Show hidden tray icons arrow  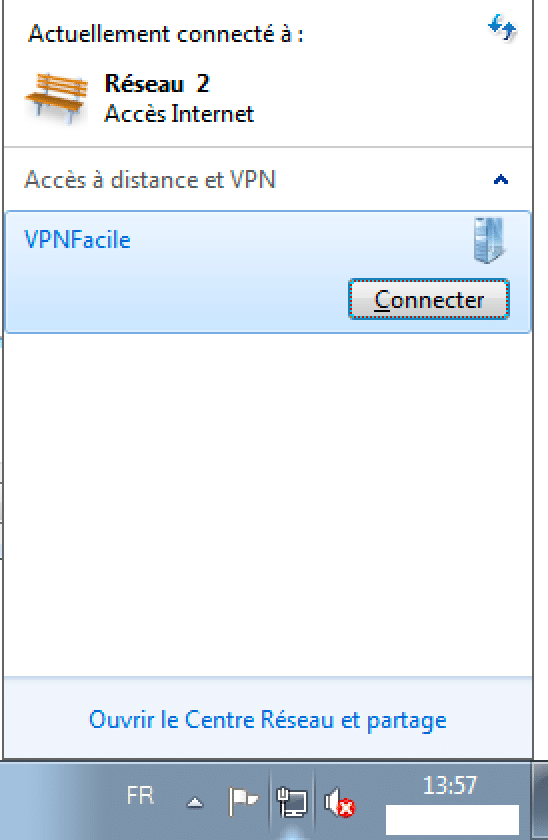(195, 802)
